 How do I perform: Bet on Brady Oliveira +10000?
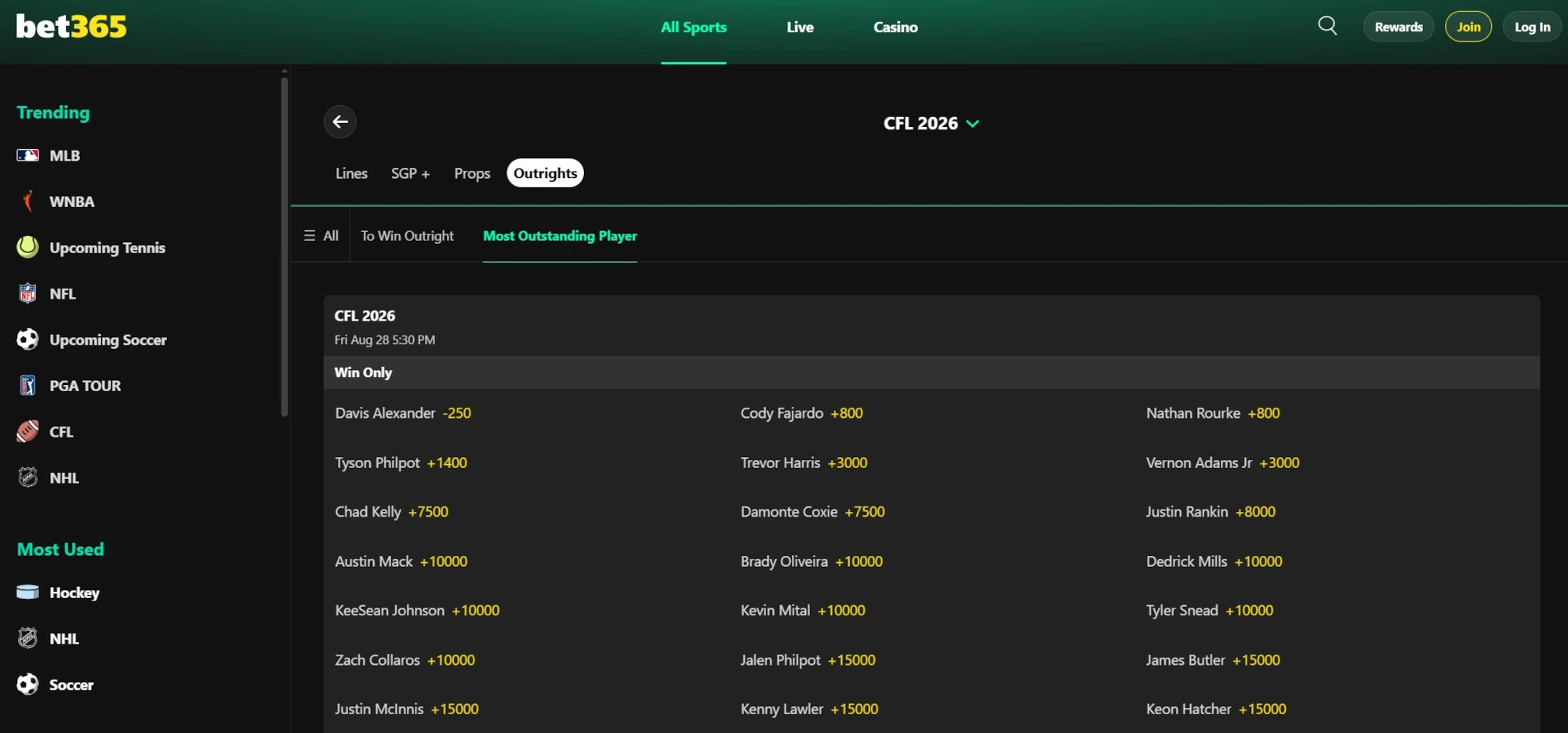coord(811,561)
